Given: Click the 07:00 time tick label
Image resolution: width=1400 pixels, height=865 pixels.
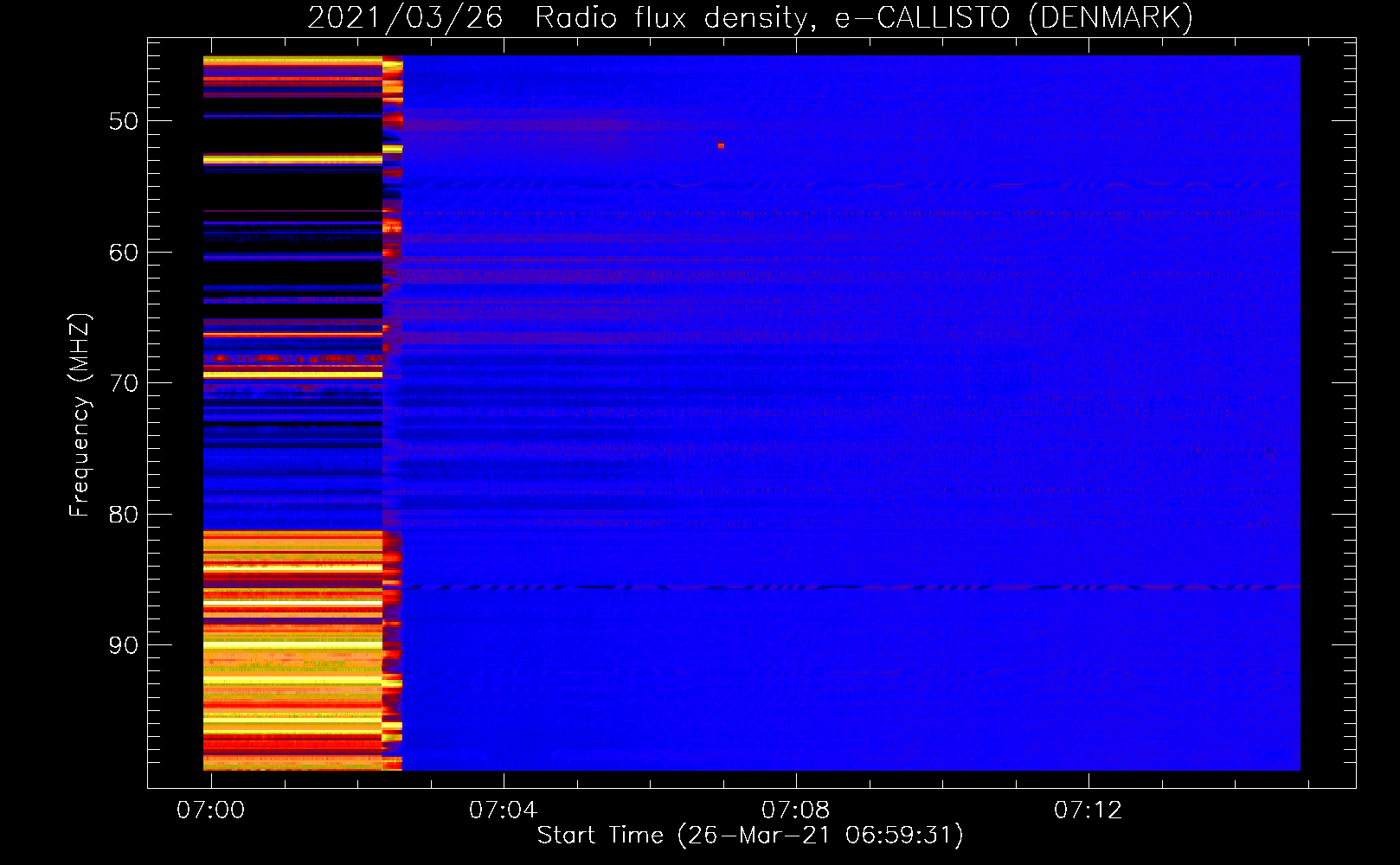Looking at the screenshot, I should (x=211, y=810).
